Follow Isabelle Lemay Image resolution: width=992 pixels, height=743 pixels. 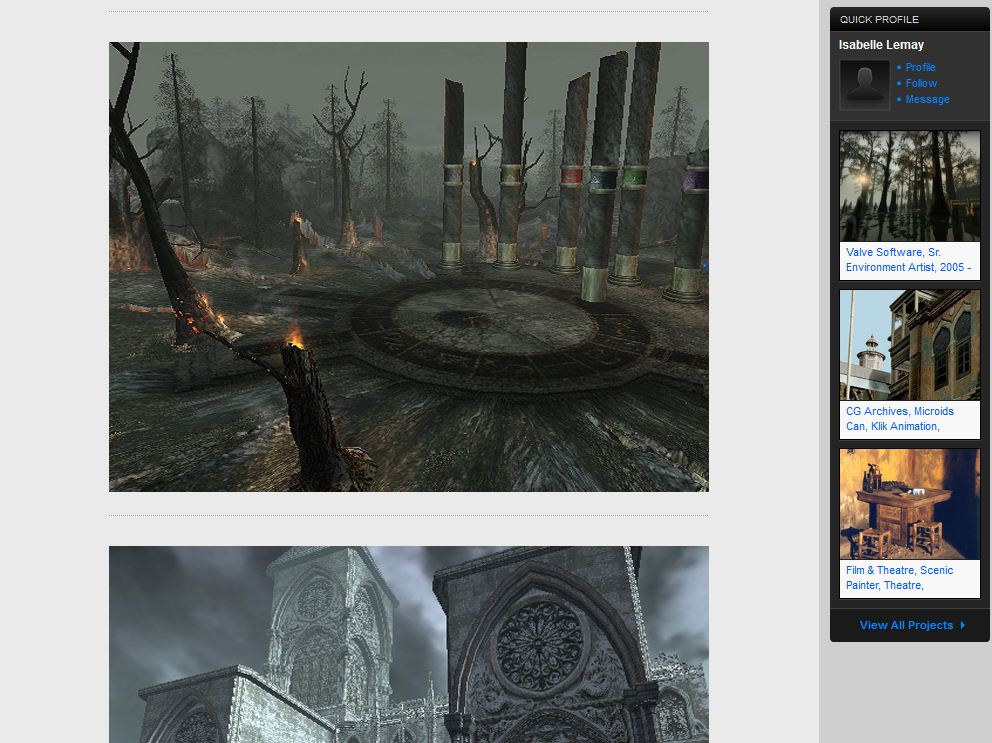pyautogui.click(x=921, y=83)
